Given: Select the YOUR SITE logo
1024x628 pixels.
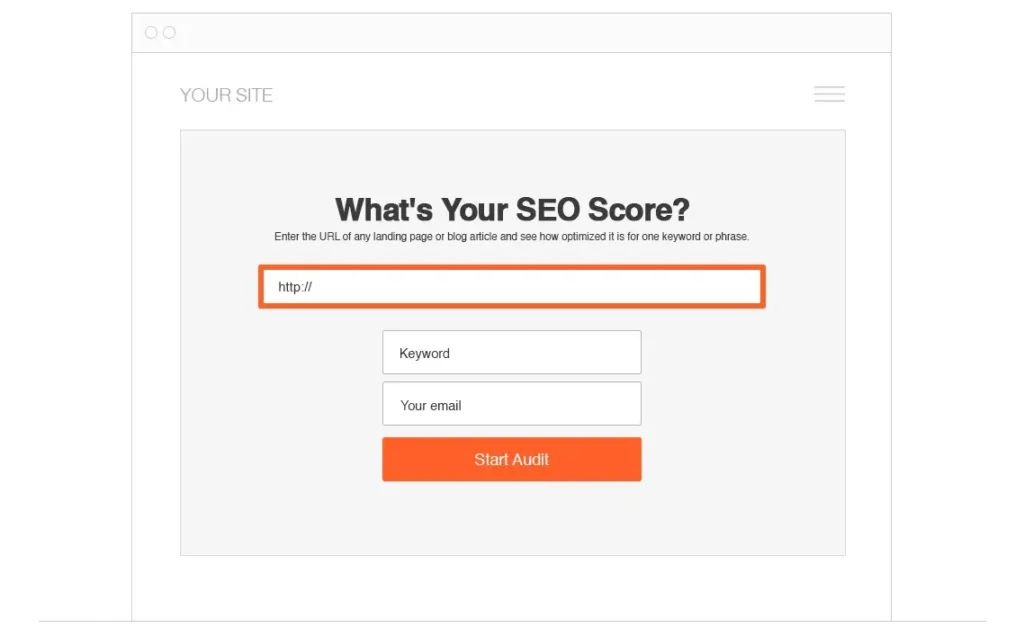Looking at the screenshot, I should coord(226,95).
